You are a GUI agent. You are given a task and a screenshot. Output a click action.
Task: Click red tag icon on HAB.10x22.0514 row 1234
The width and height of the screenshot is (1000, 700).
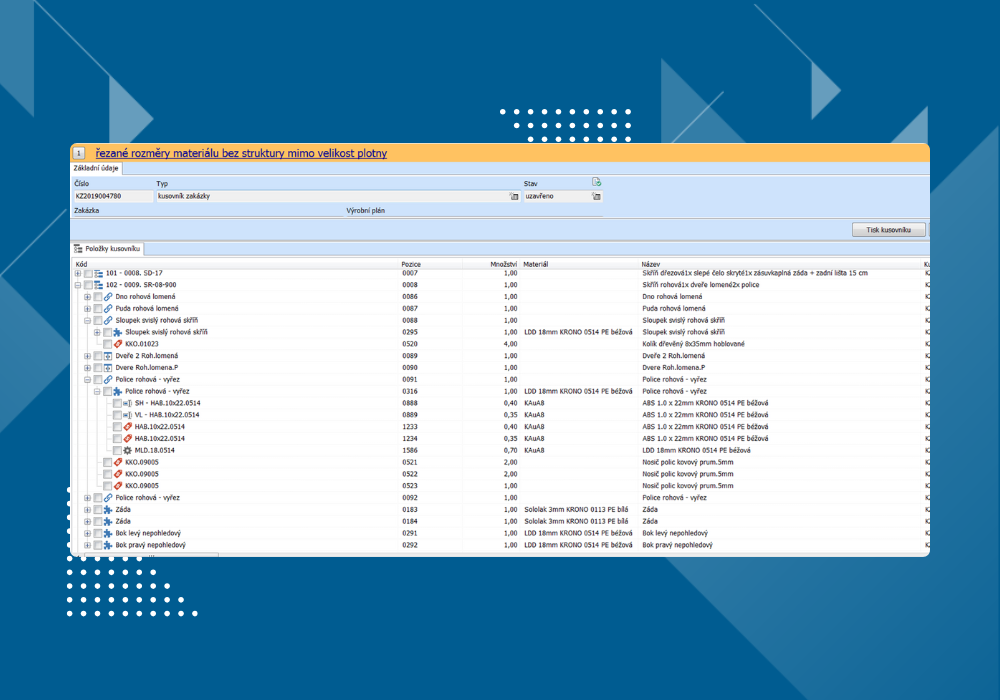128,439
